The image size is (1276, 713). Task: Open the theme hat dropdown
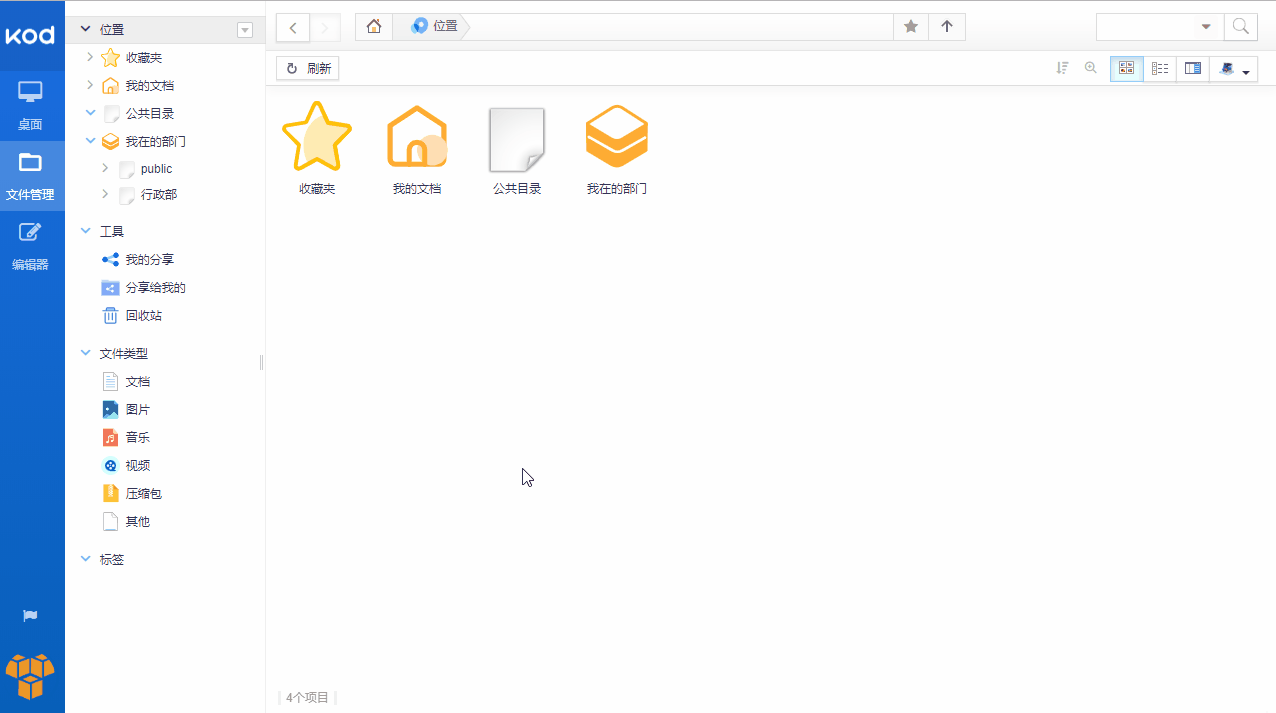[x=1234, y=69]
